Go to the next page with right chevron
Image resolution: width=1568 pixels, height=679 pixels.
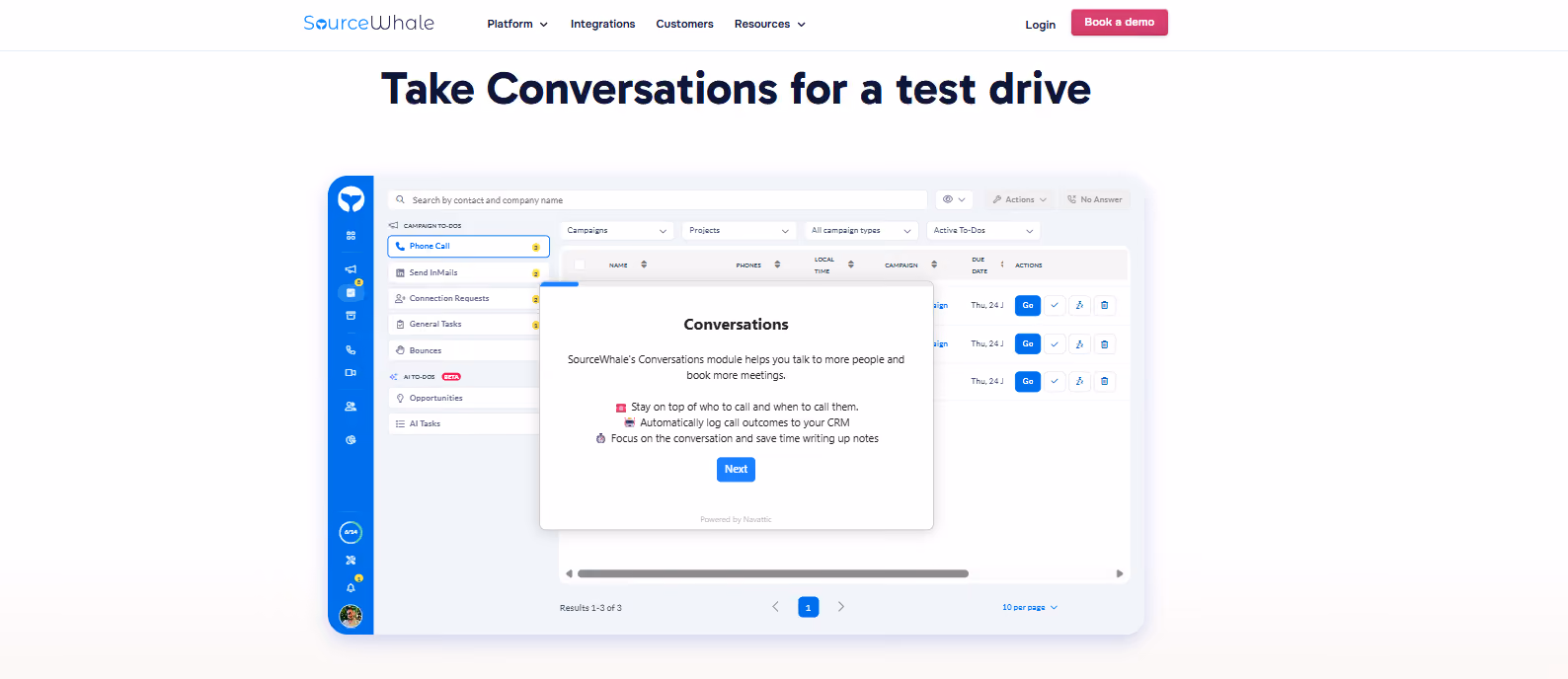point(841,607)
